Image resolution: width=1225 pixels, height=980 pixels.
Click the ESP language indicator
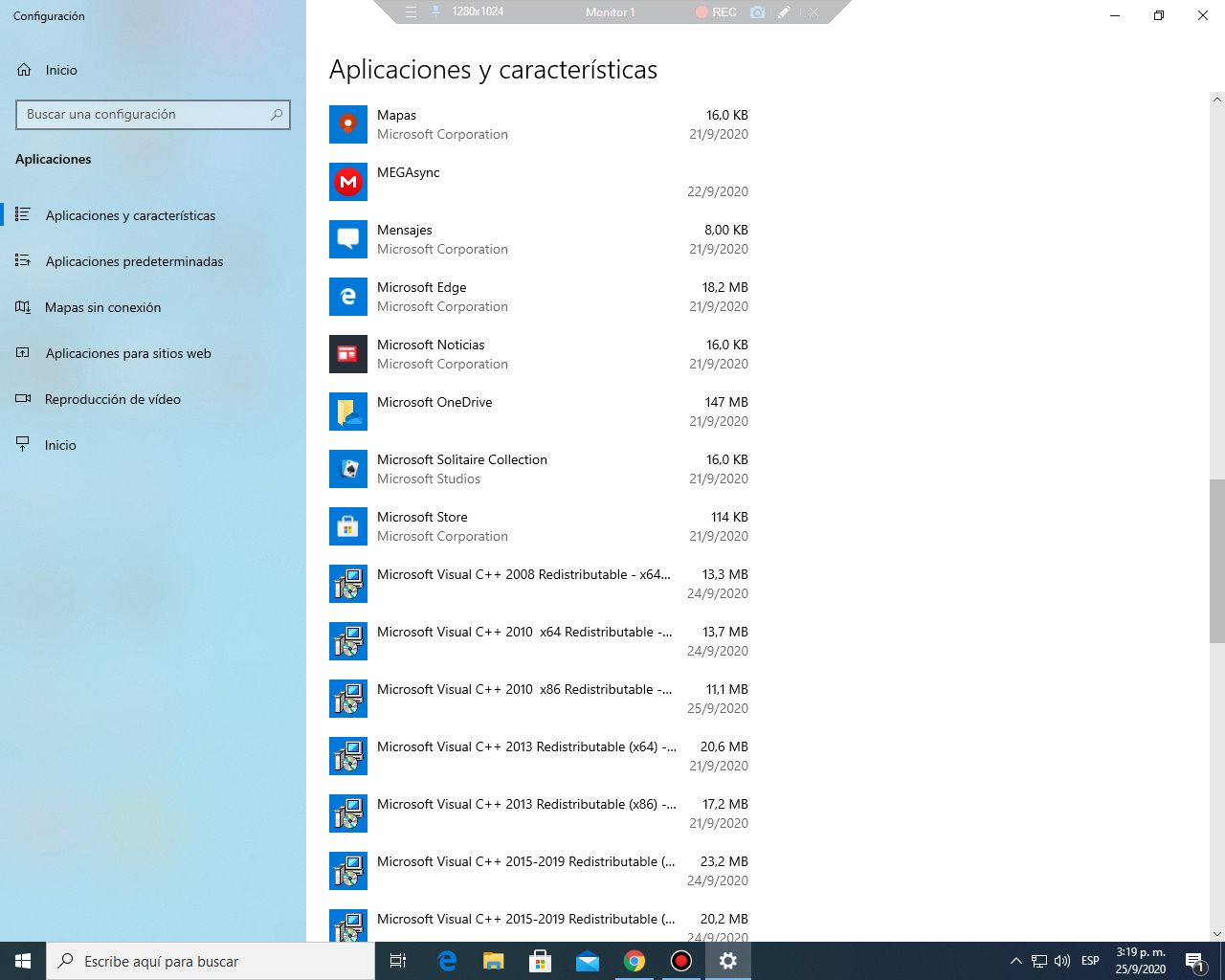[x=1090, y=961]
